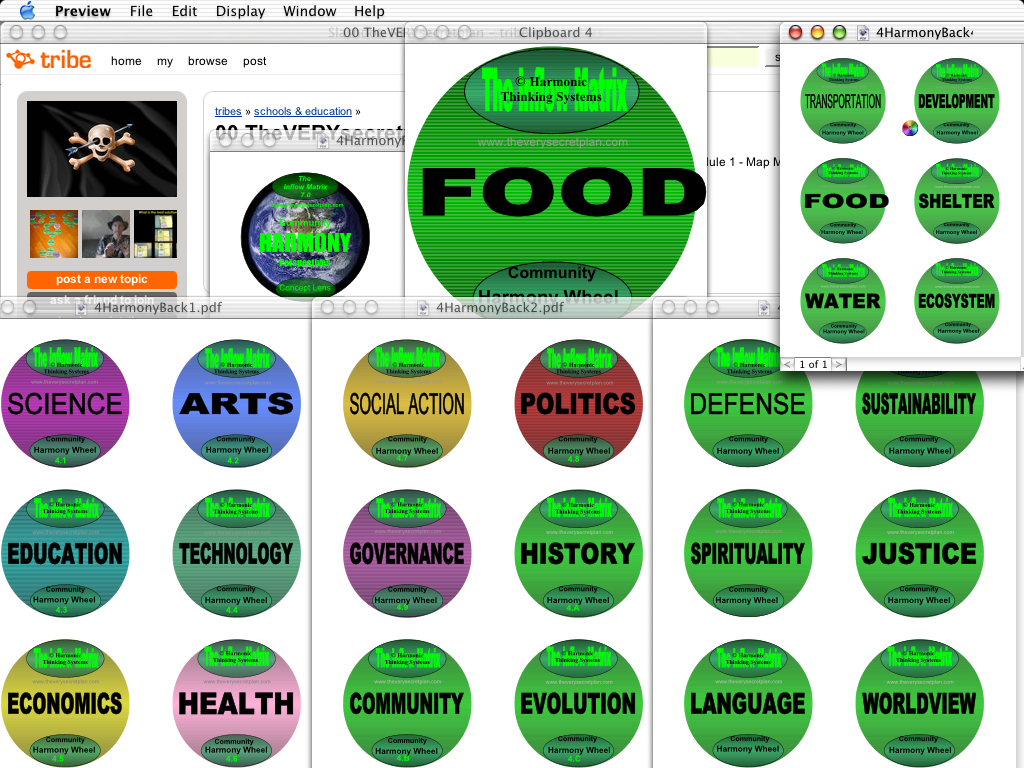Click the ARTS wheel icon
Screen dimensions: 1024x768
click(x=236, y=403)
